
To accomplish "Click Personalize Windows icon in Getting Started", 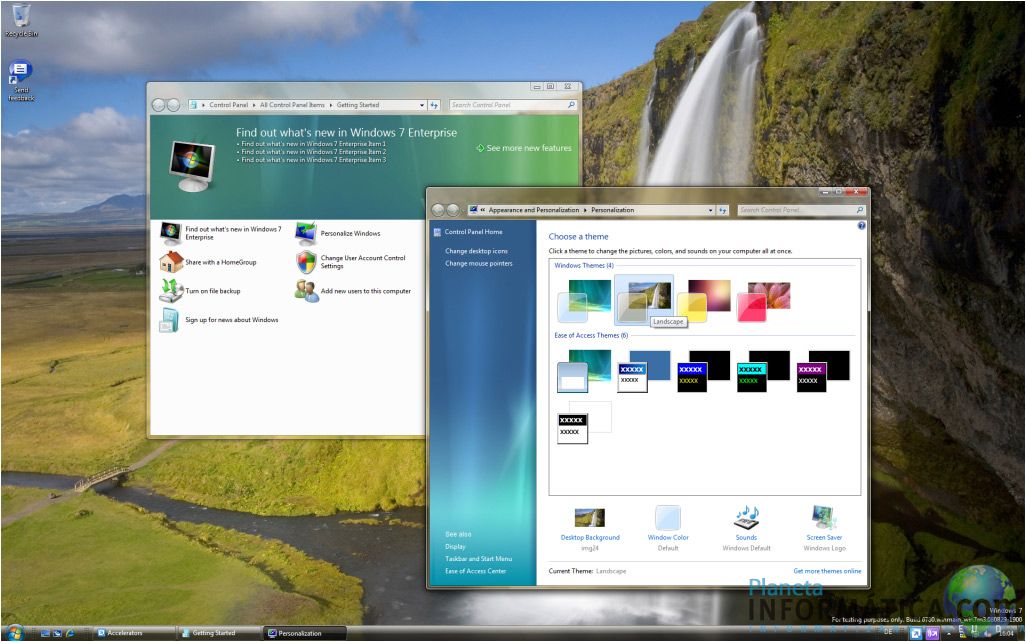I will (x=306, y=233).
